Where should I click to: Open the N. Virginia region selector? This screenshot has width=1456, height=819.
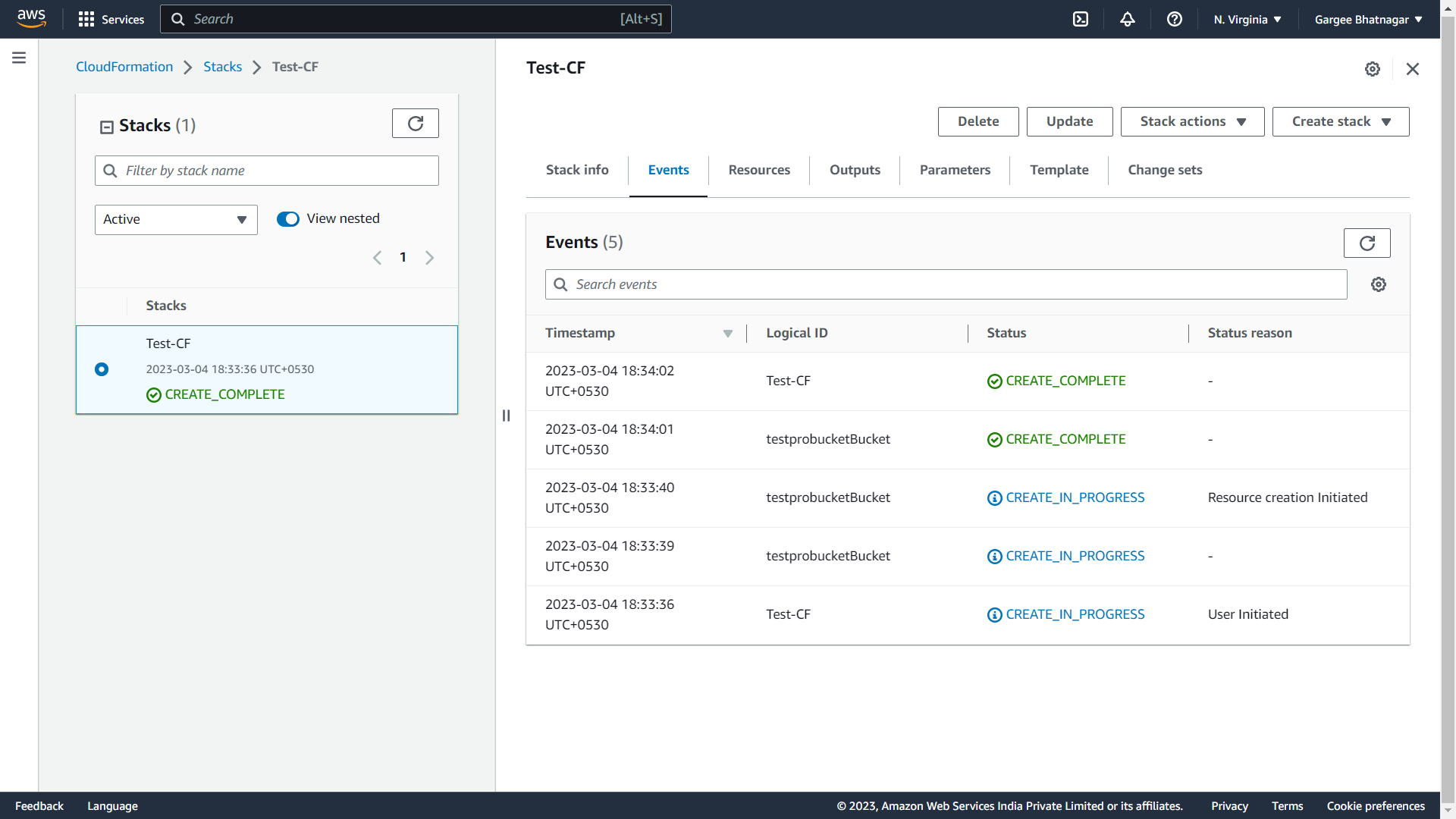pos(1247,20)
